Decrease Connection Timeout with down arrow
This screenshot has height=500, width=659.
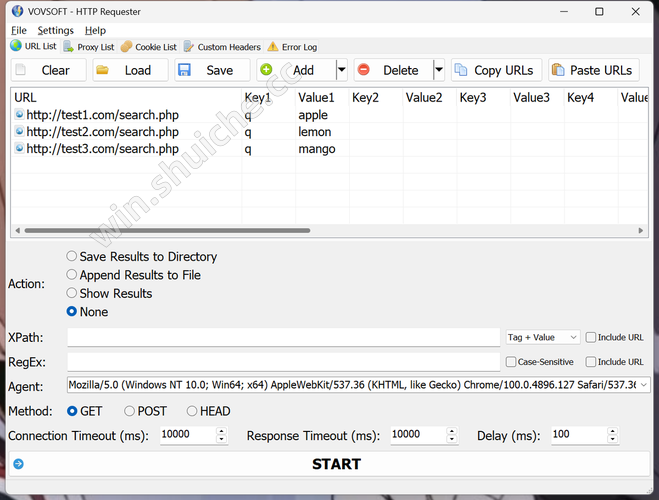coord(221,439)
